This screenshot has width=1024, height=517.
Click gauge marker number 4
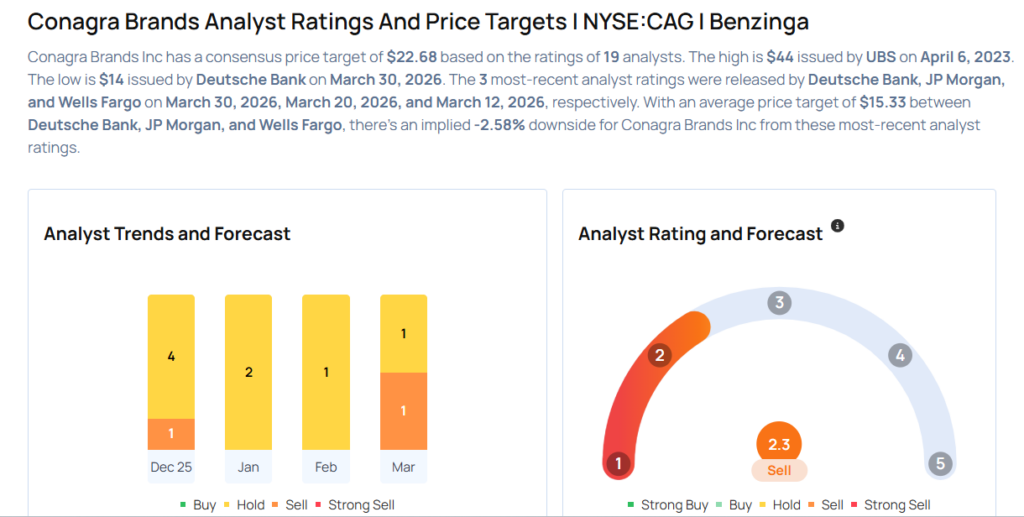[x=900, y=356]
